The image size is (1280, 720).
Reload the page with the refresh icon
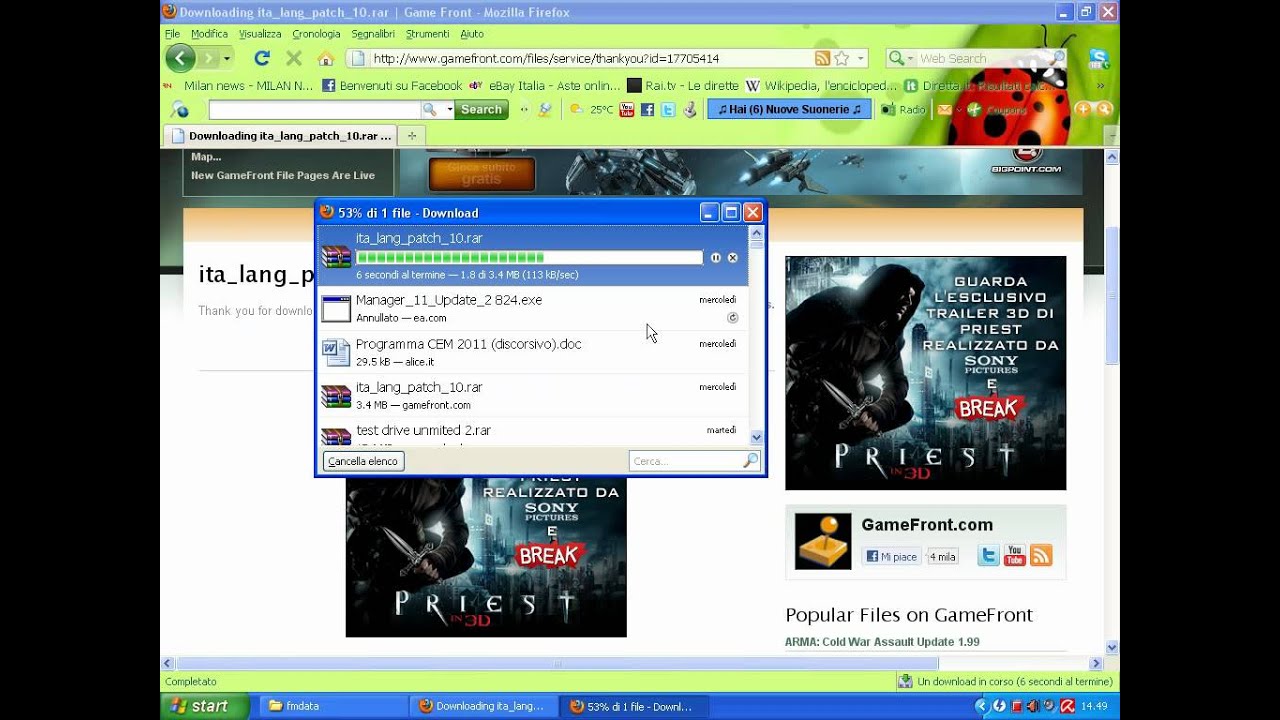click(262, 58)
